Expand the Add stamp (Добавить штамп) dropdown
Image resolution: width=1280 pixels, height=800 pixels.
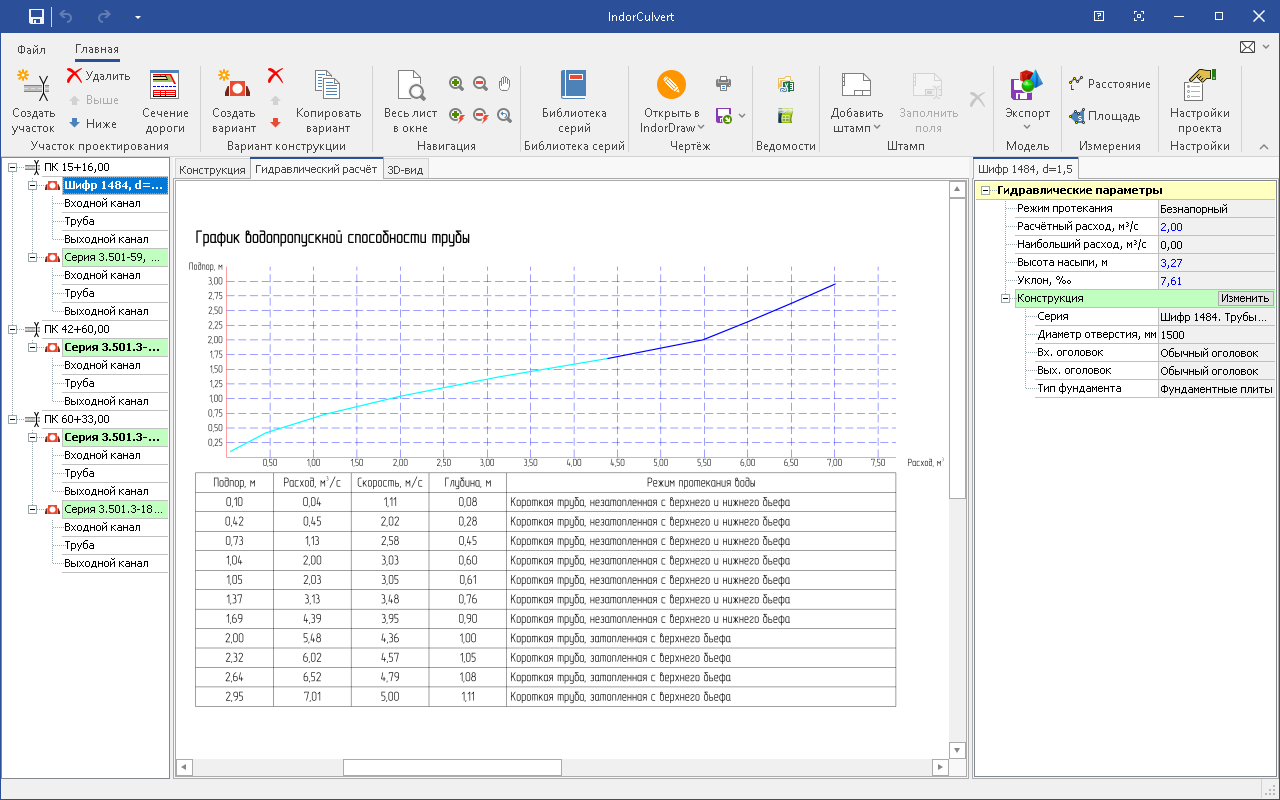(x=877, y=127)
